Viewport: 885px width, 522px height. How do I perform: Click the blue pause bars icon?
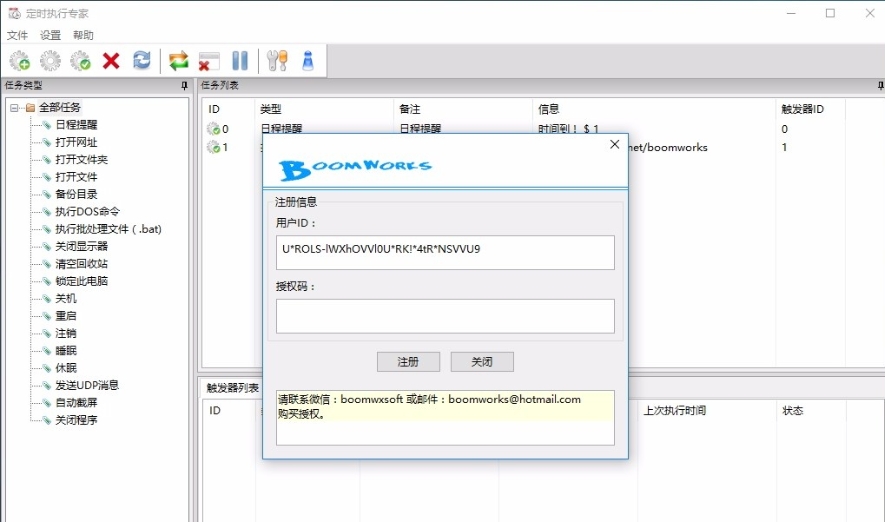[x=240, y=60]
